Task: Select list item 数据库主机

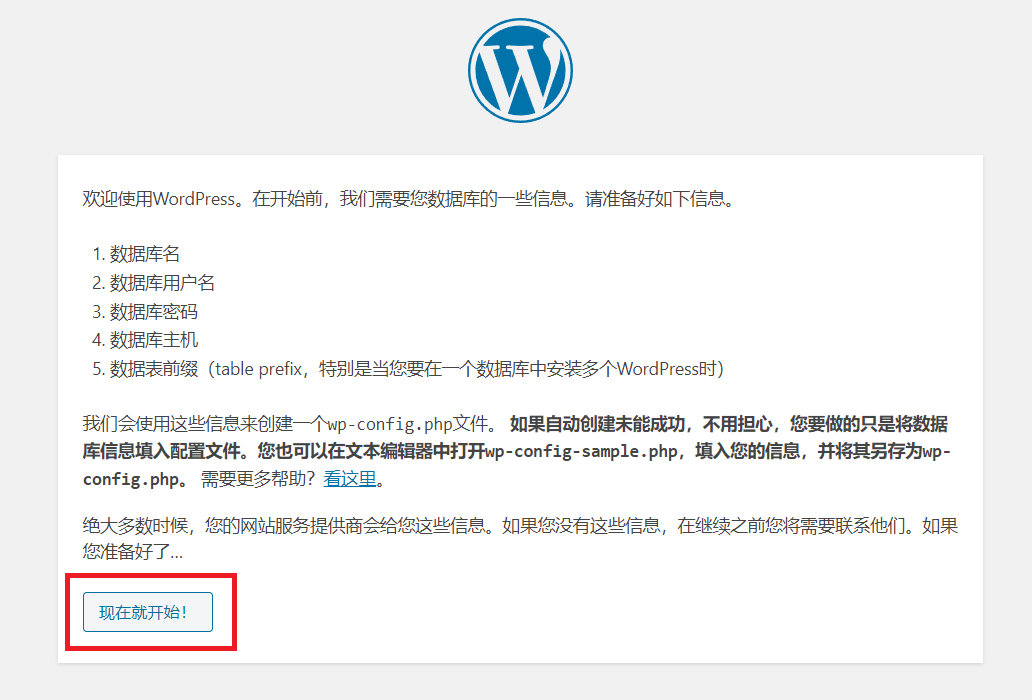Action: coord(153,340)
